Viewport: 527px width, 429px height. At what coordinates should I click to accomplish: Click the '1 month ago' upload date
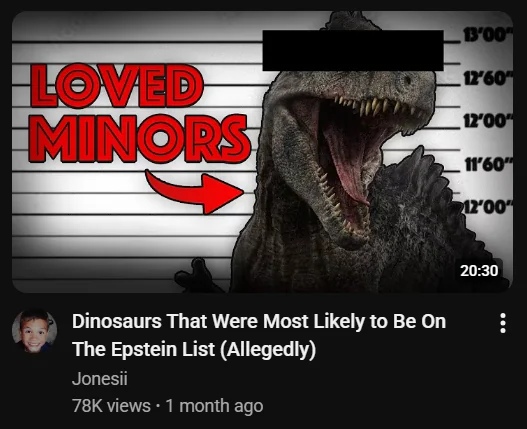pos(214,406)
